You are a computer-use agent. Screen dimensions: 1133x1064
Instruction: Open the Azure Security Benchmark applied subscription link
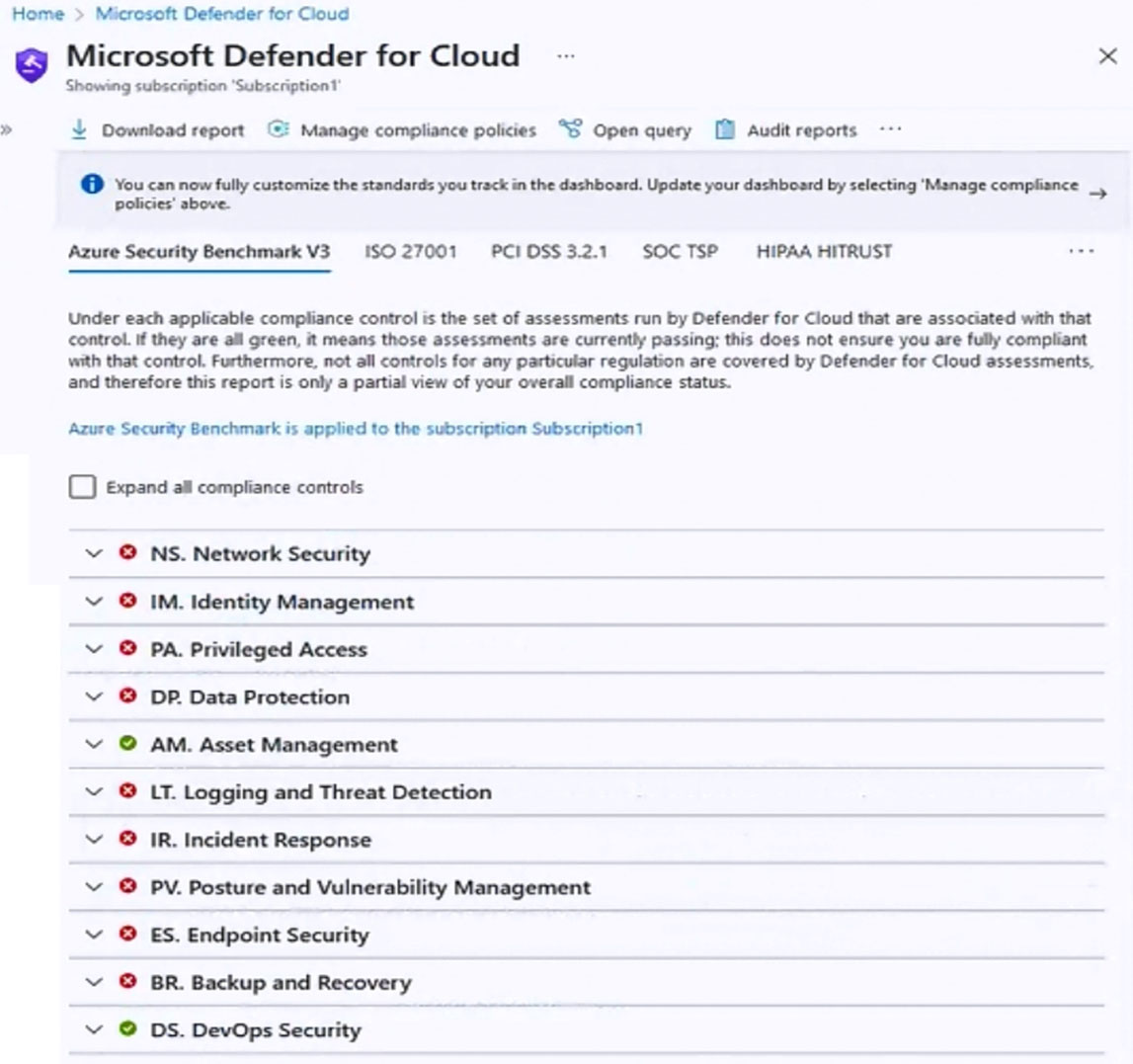point(356,429)
